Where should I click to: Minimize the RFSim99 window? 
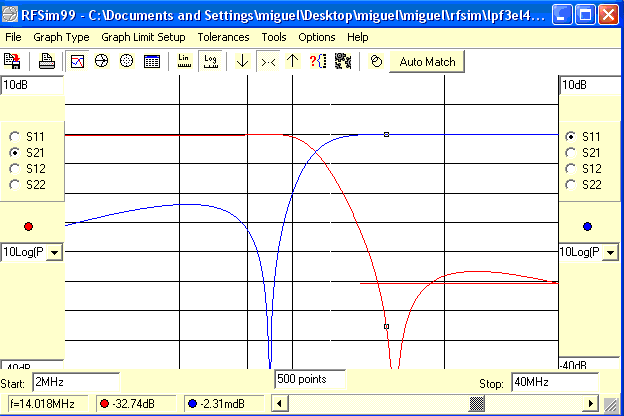562,15
